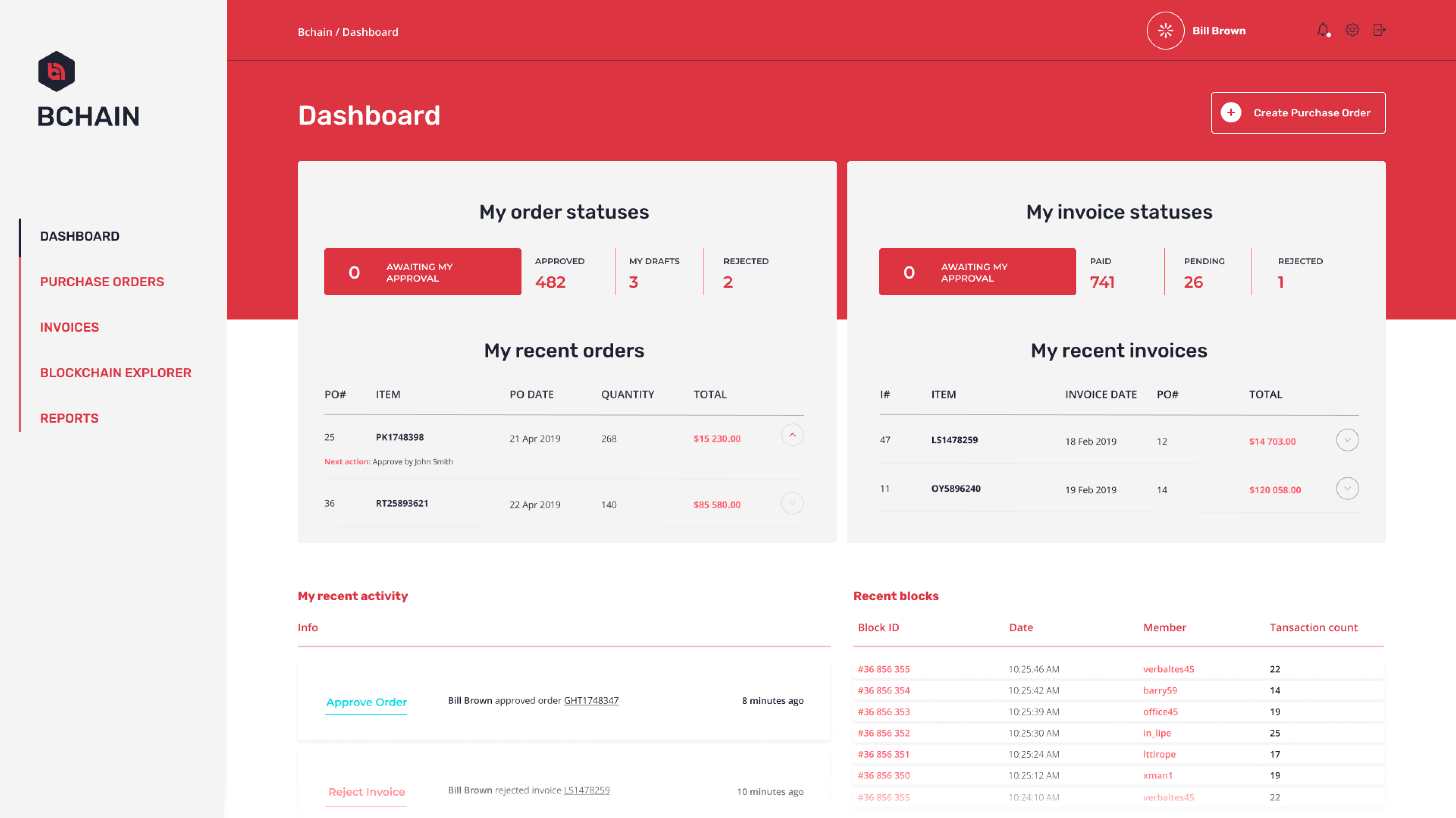
Task: Open Purchase Orders in the sidebar
Action: pyautogui.click(x=102, y=282)
